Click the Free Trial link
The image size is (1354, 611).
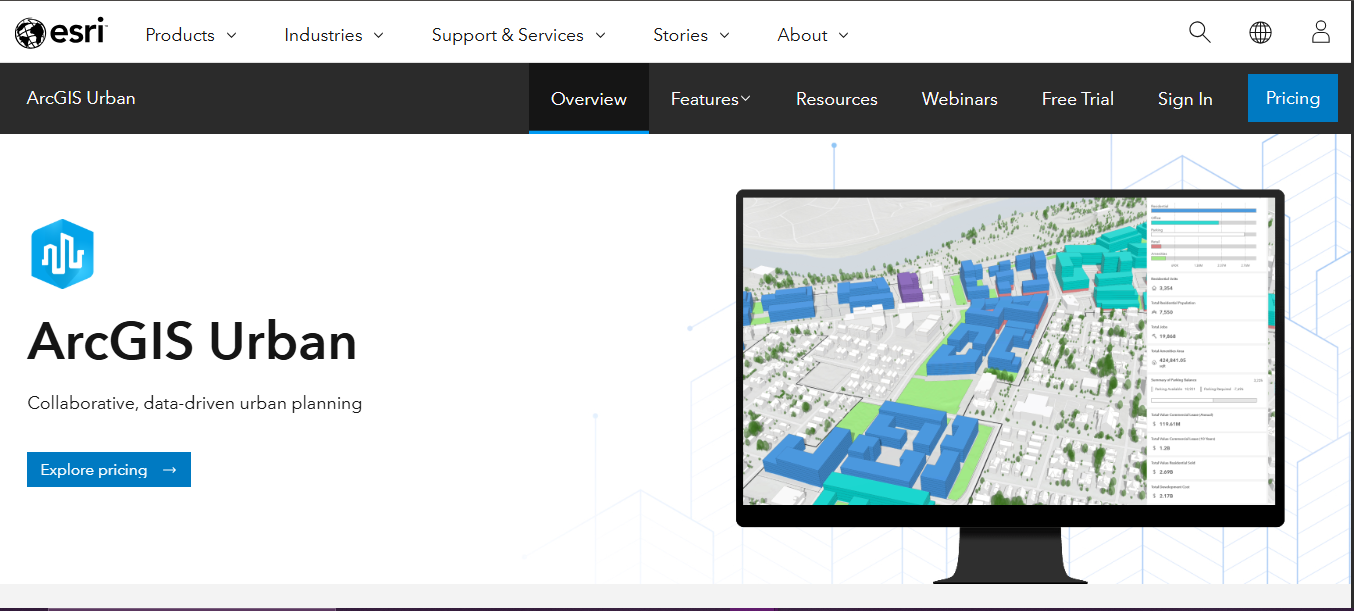1078,99
